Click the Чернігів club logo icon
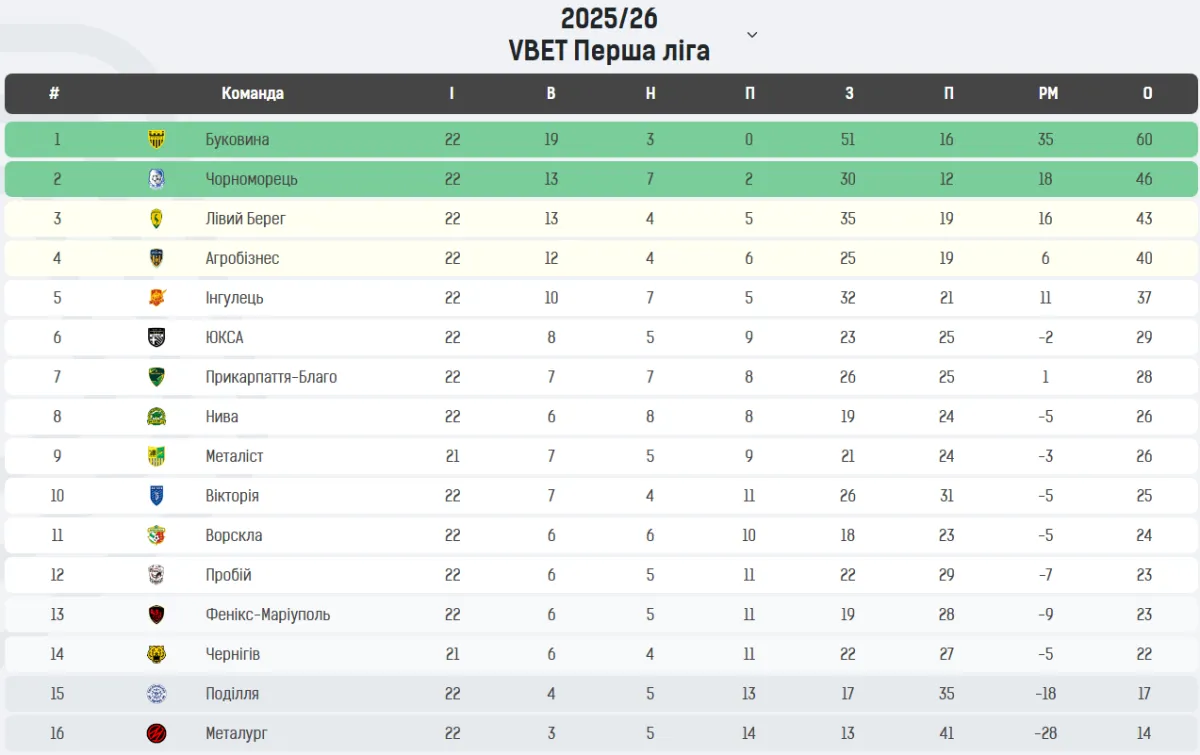 coord(156,654)
